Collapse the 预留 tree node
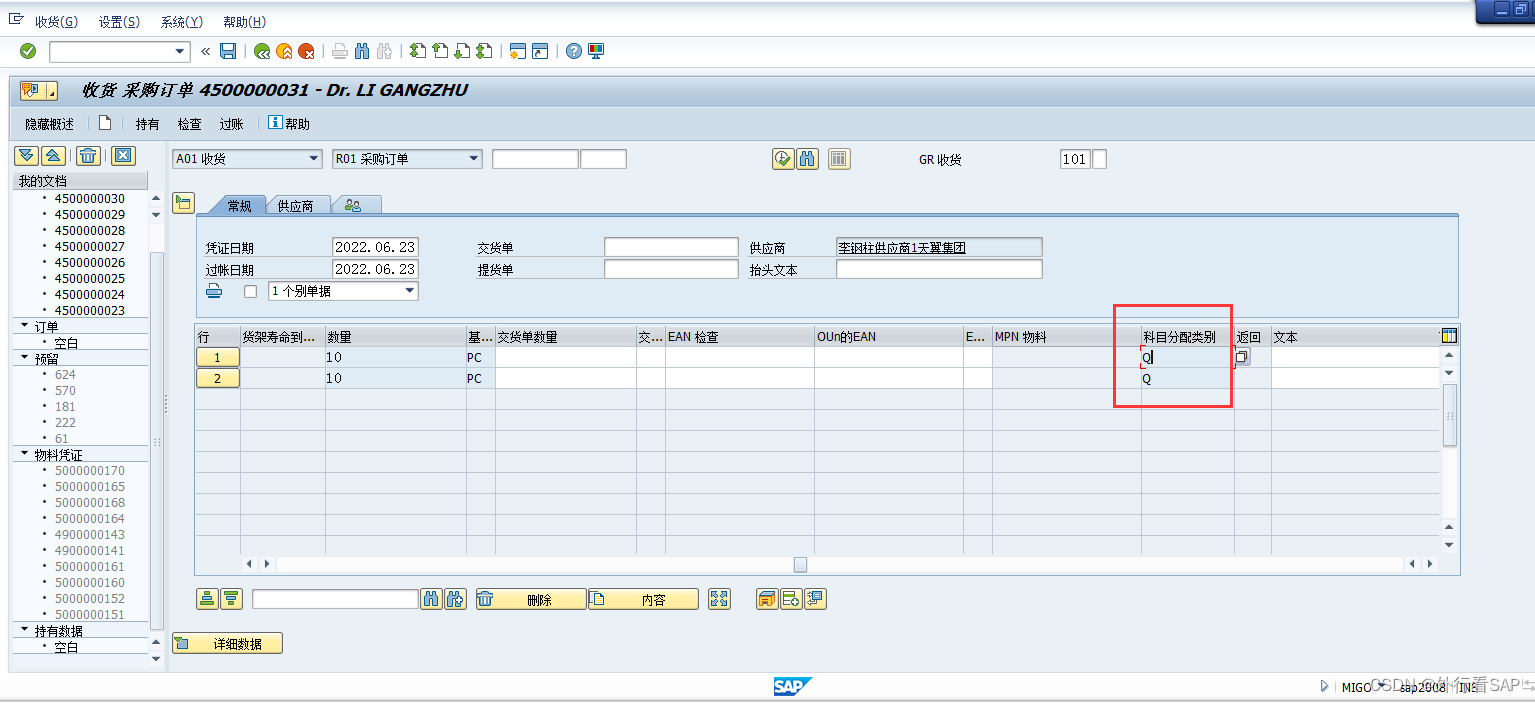1535x703 pixels. pyautogui.click(x=25, y=358)
